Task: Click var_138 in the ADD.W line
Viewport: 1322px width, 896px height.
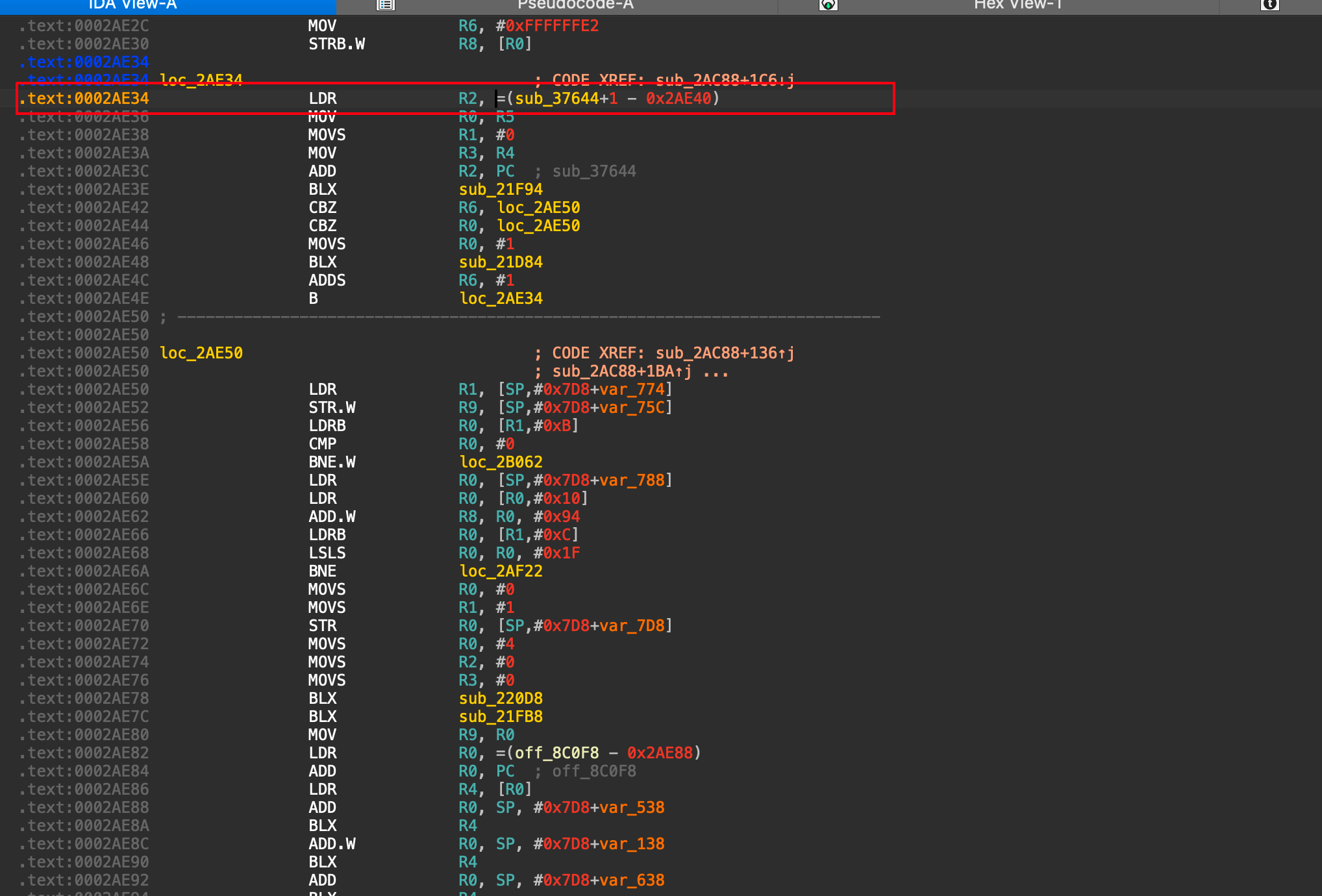Action: tap(632, 844)
